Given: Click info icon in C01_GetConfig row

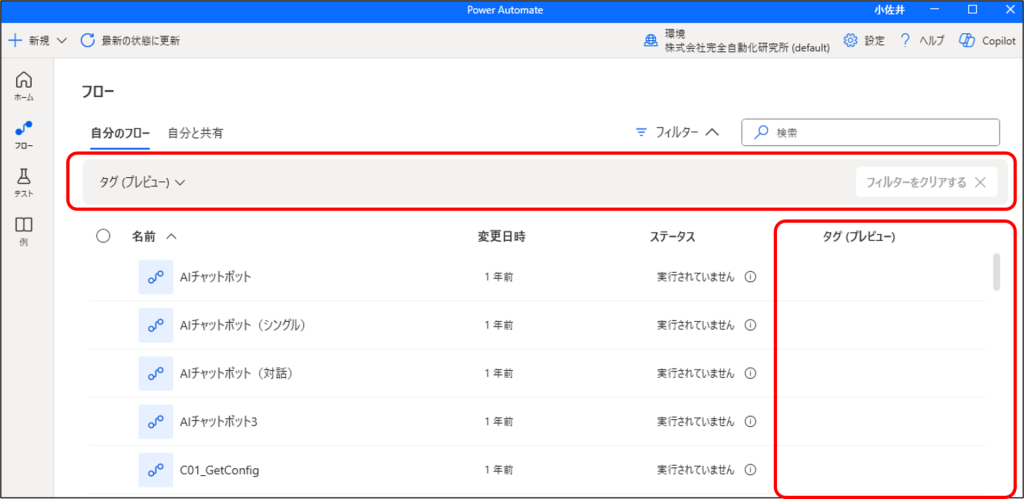Looking at the screenshot, I should click(750, 470).
